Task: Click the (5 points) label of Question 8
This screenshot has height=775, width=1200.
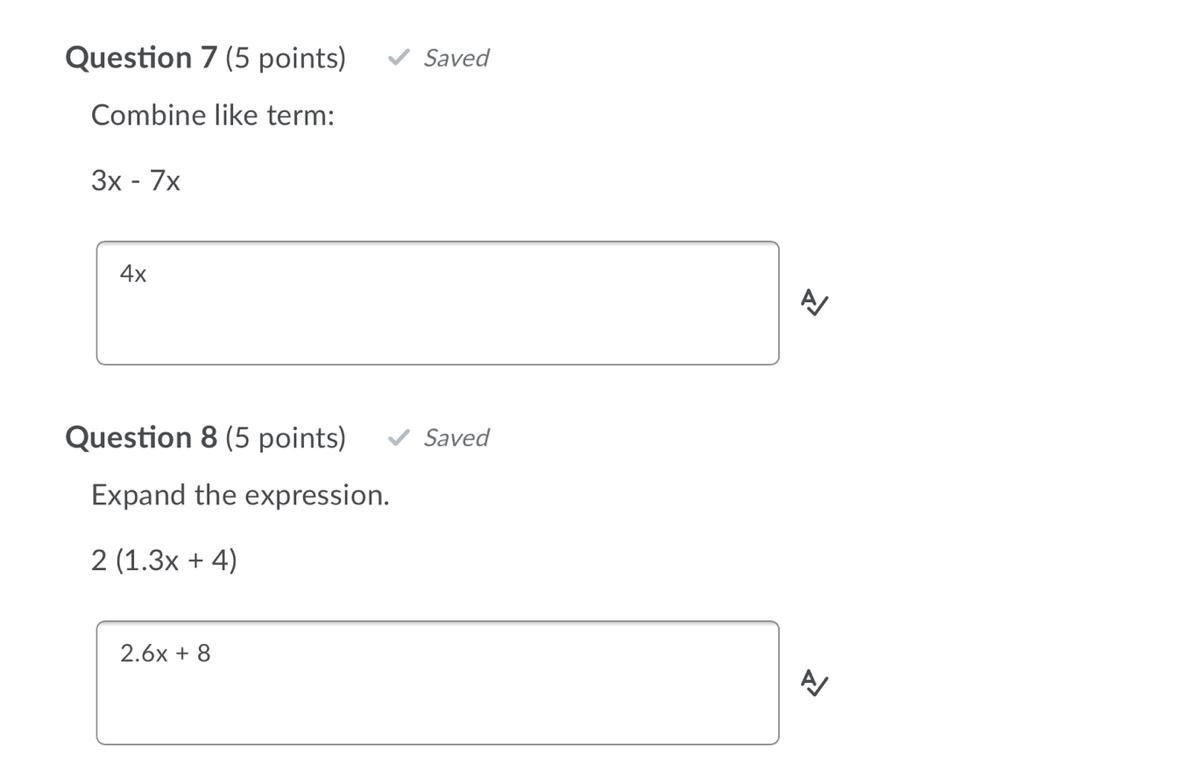Action: coord(285,438)
